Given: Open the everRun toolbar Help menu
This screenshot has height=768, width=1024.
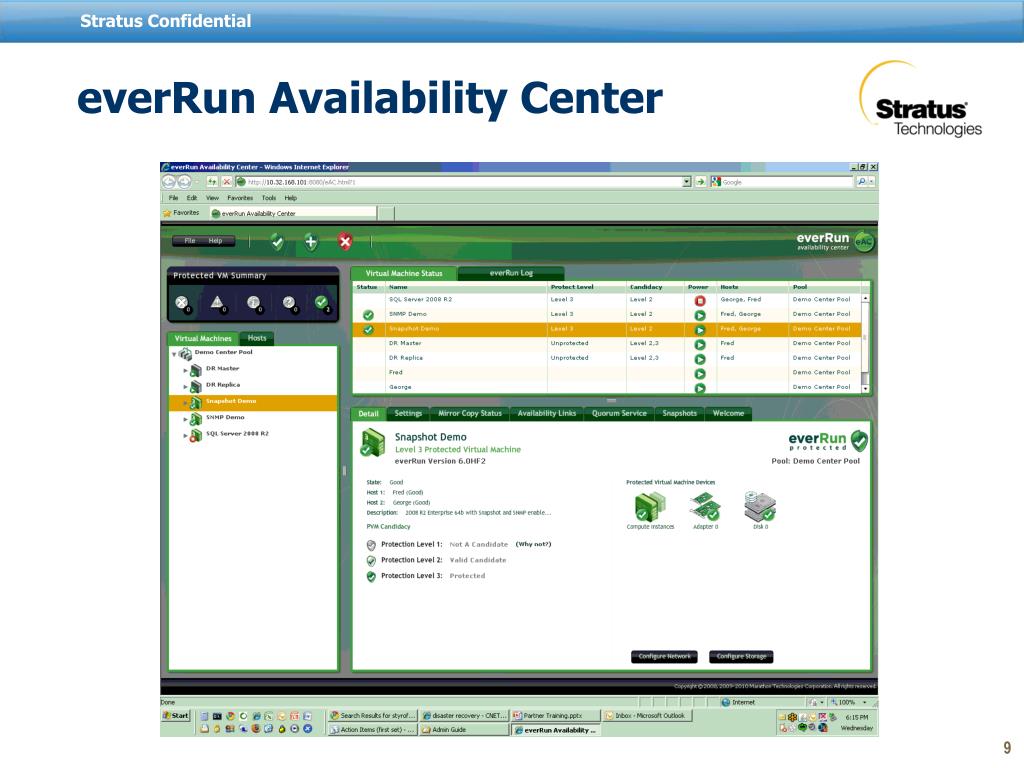Looking at the screenshot, I should (x=215, y=241).
